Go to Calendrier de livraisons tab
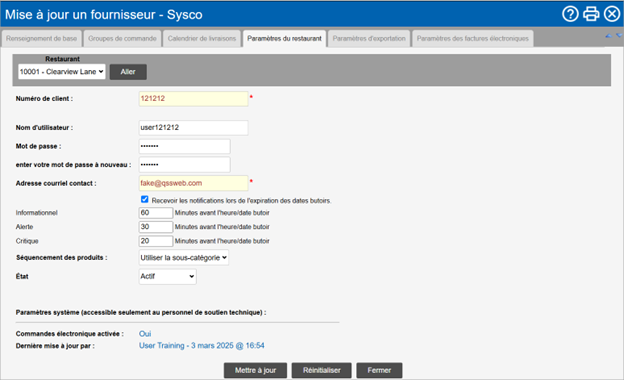 (202, 39)
